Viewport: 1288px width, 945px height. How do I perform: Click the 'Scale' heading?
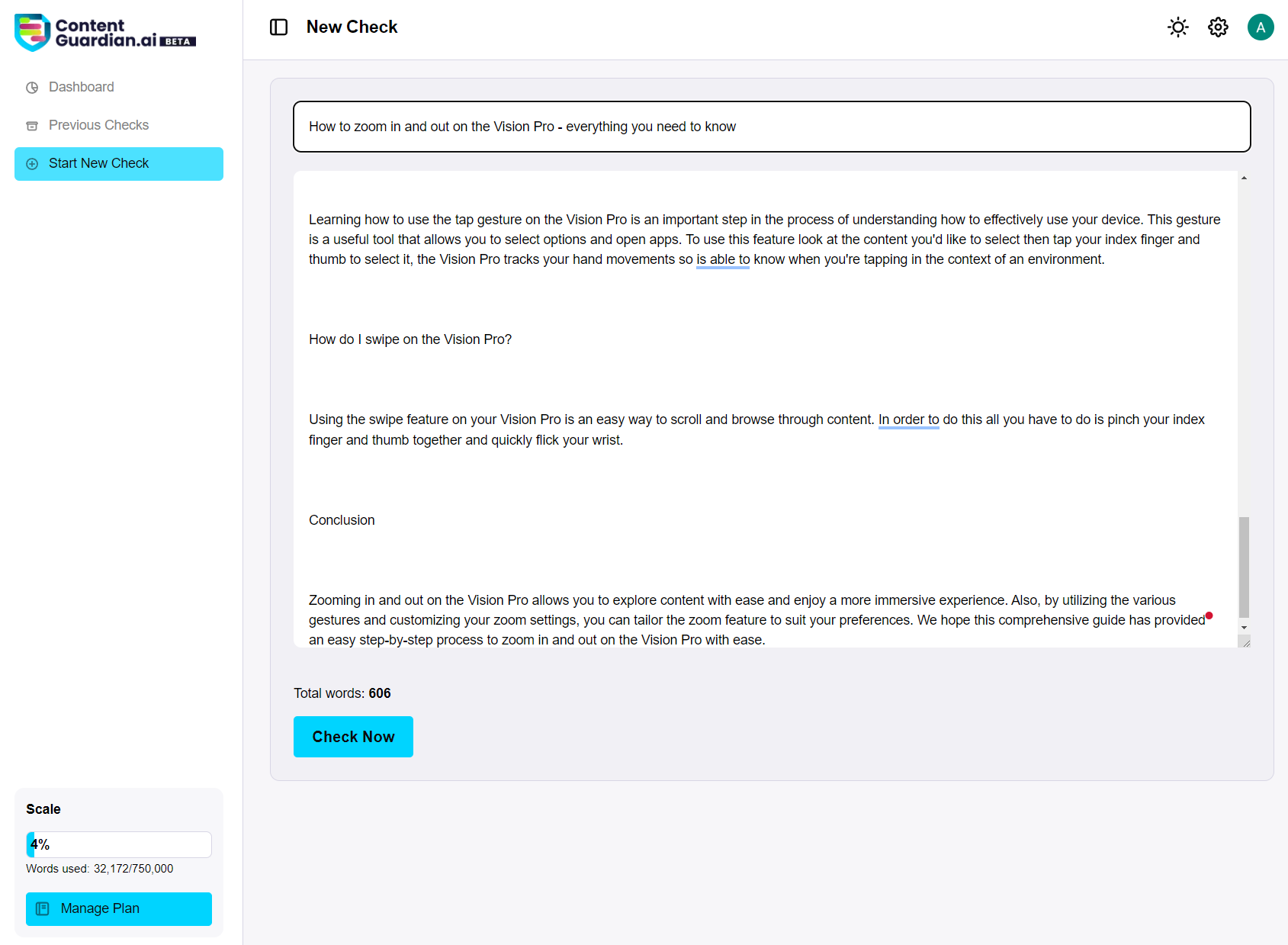(x=43, y=809)
